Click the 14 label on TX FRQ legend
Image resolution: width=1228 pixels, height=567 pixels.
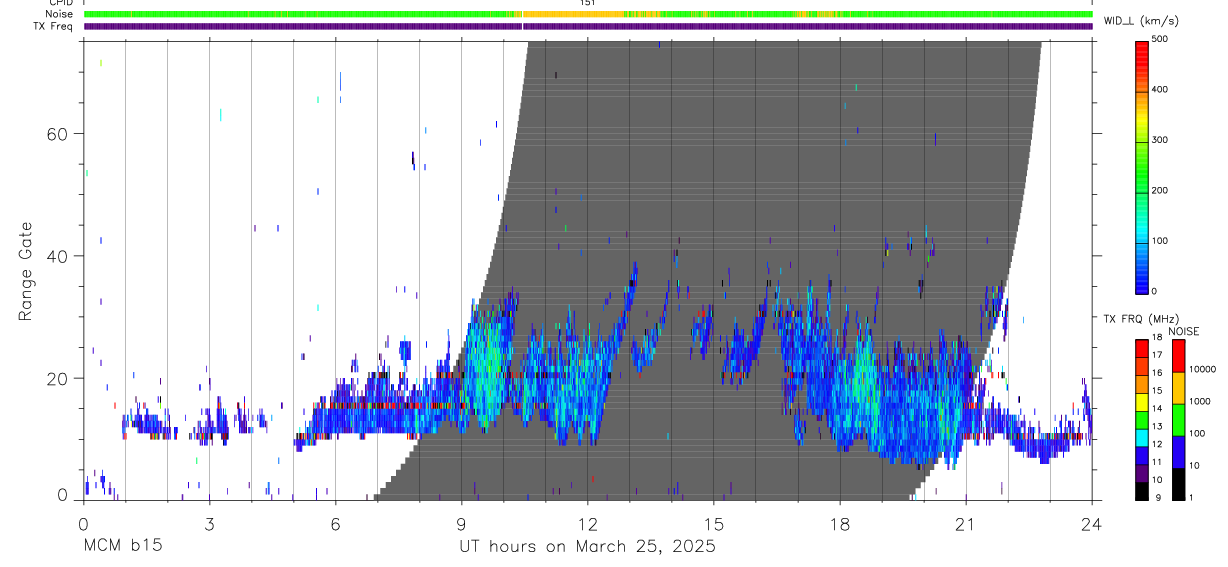[1157, 409]
